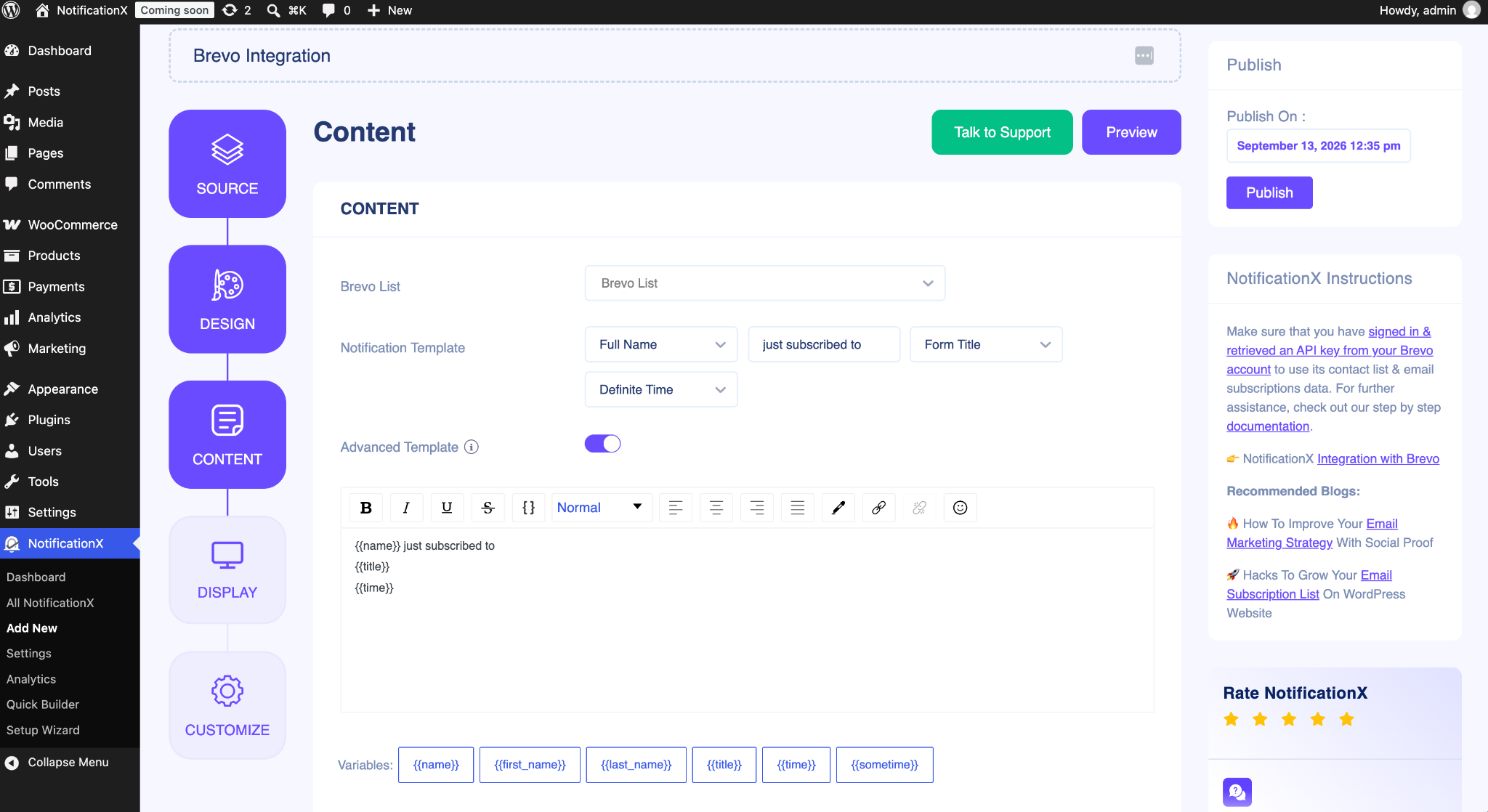Click the options icon beside Brevo Integration title

[x=1144, y=56]
